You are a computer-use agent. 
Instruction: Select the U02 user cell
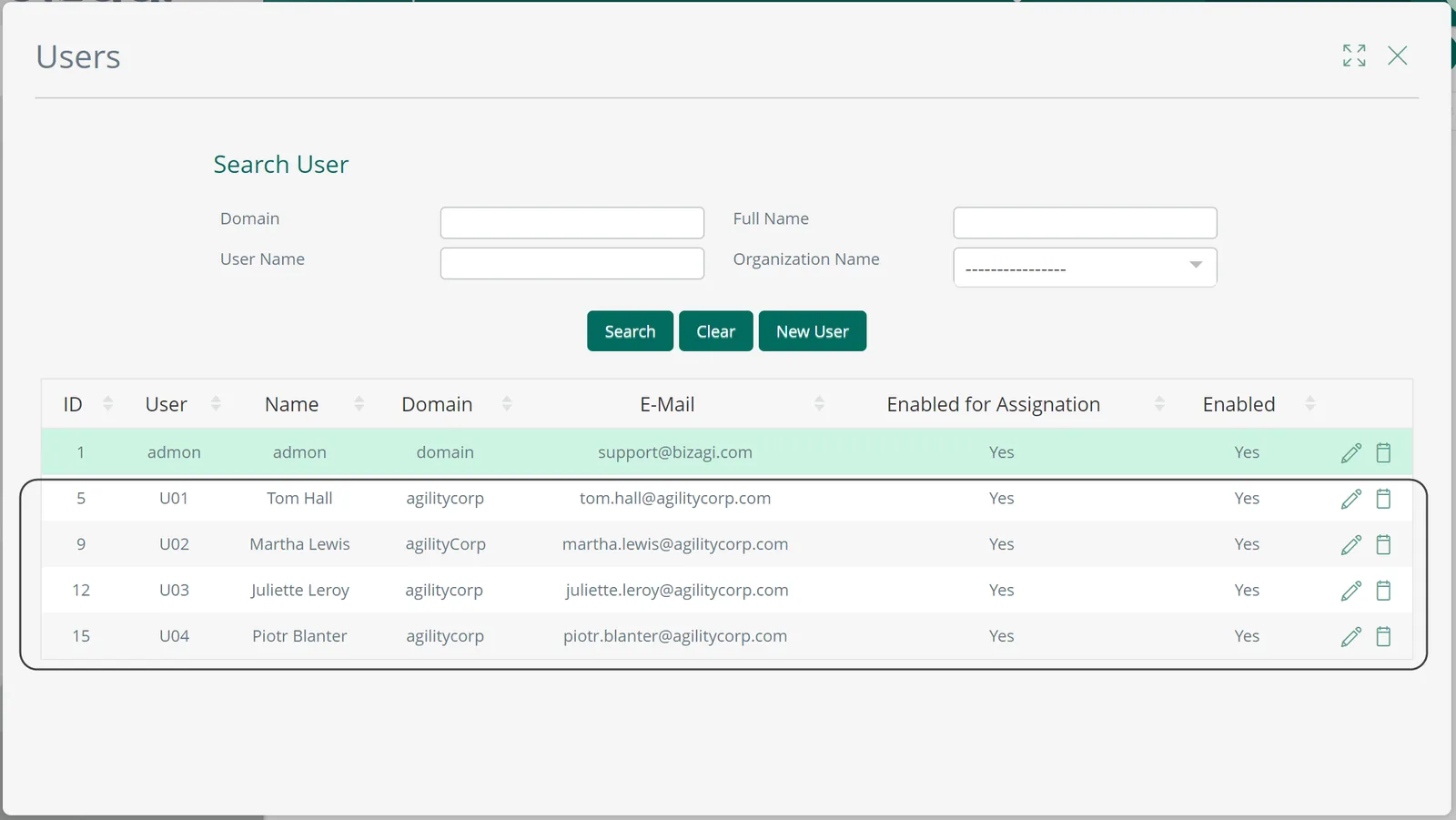[x=174, y=544]
